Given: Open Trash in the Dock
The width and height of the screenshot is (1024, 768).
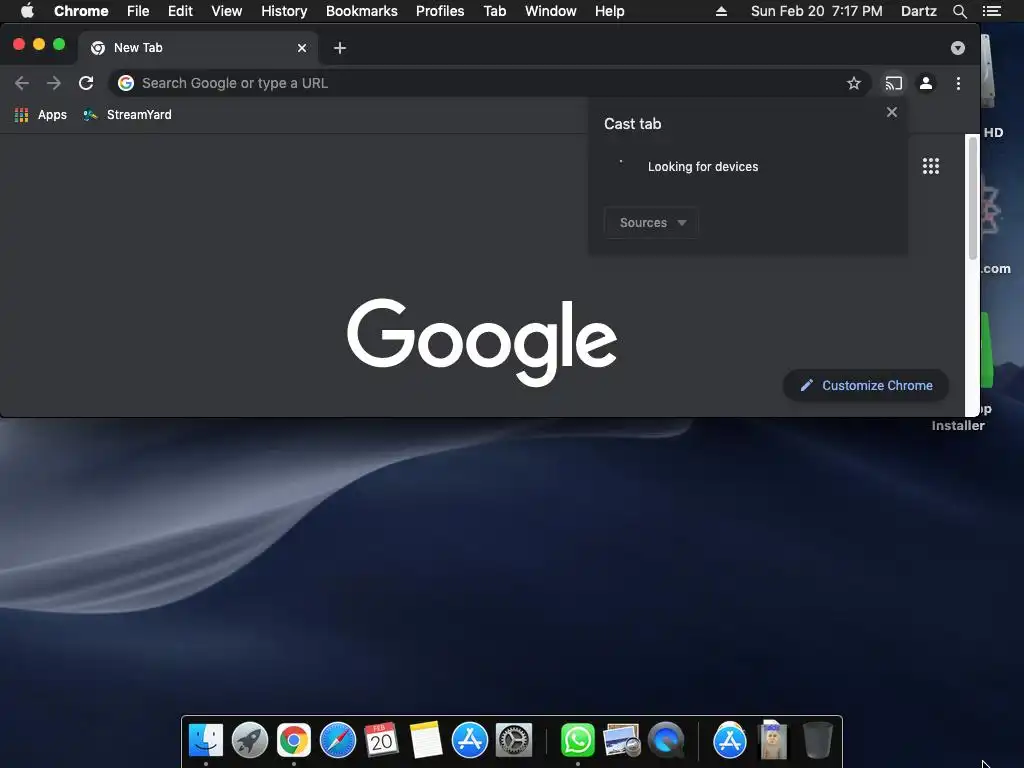Looking at the screenshot, I should pyautogui.click(x=817, y=741).
